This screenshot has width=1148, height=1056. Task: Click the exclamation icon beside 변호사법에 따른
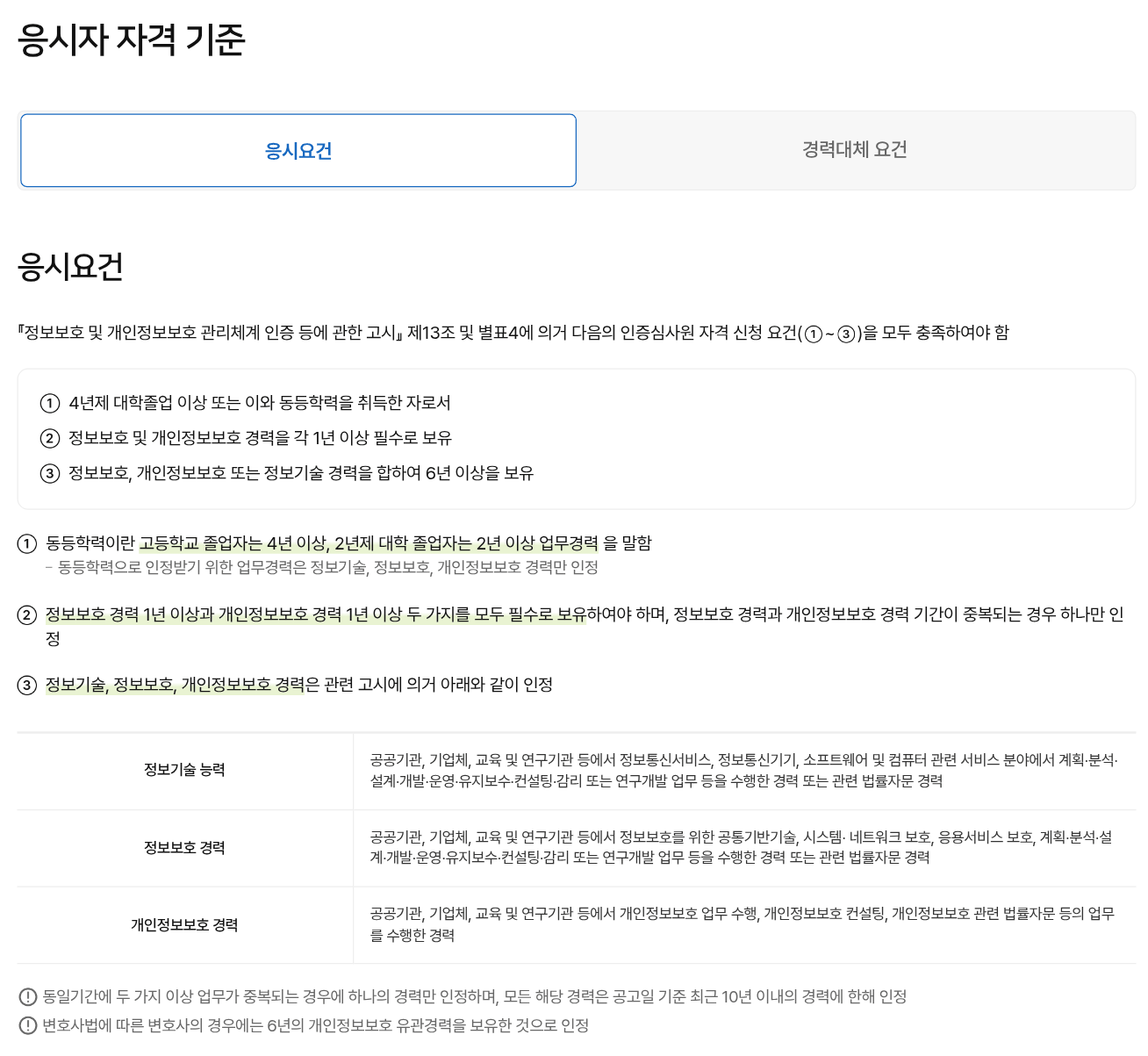[x=28, y=1025]
